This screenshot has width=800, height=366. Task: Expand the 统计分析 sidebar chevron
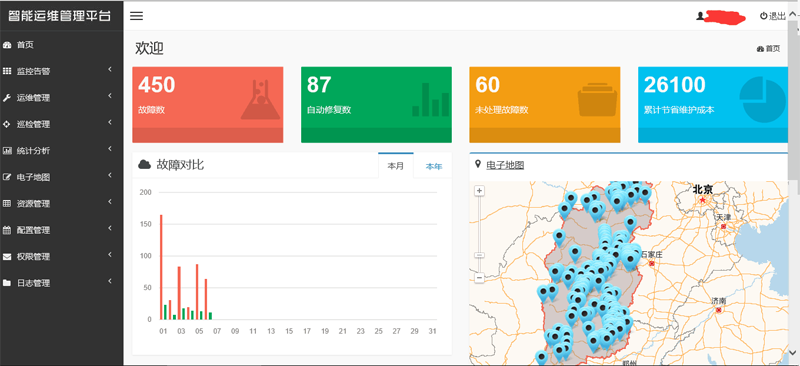pyautogui.click(x=110, y=149)
